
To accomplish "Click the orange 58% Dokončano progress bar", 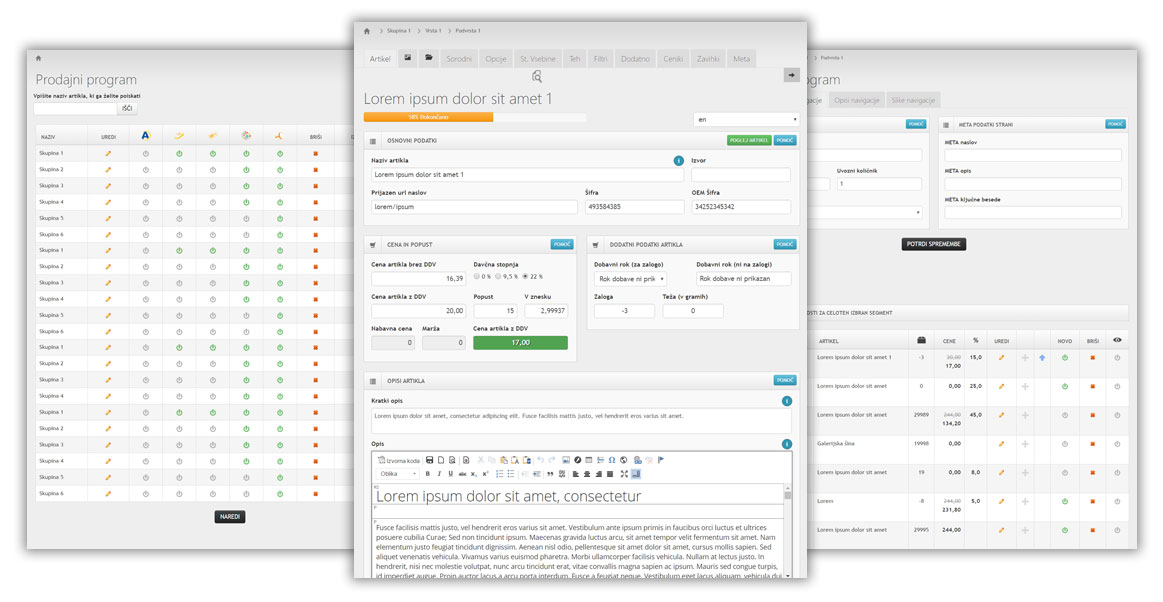I will (428, 117).
